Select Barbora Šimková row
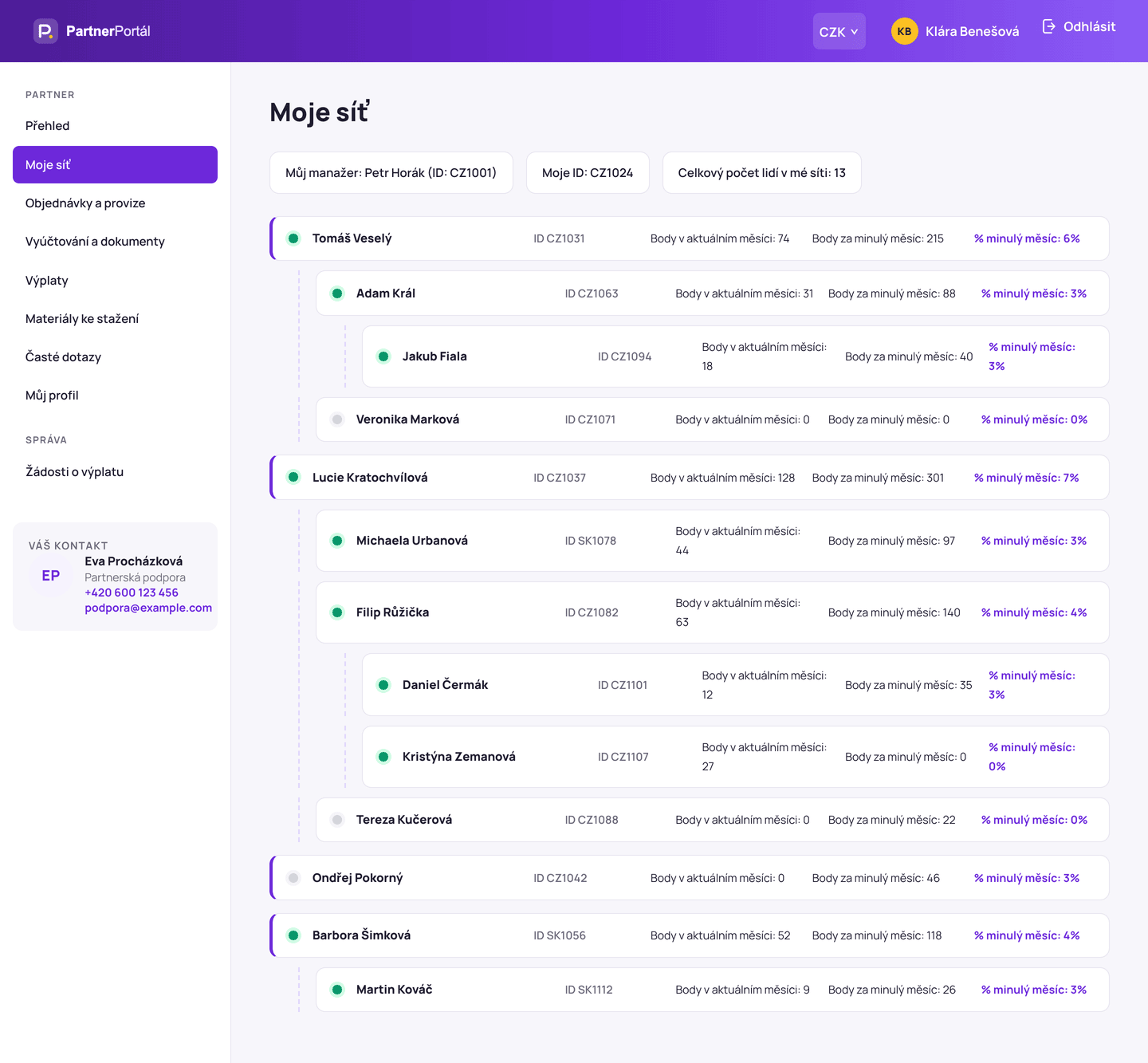 point(690,935)
